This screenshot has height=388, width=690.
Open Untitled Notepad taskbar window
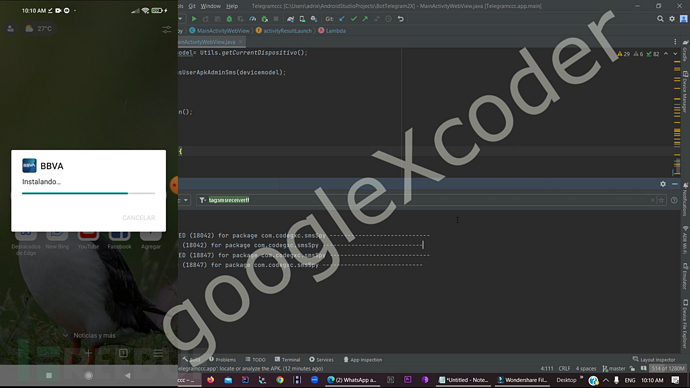463,380
